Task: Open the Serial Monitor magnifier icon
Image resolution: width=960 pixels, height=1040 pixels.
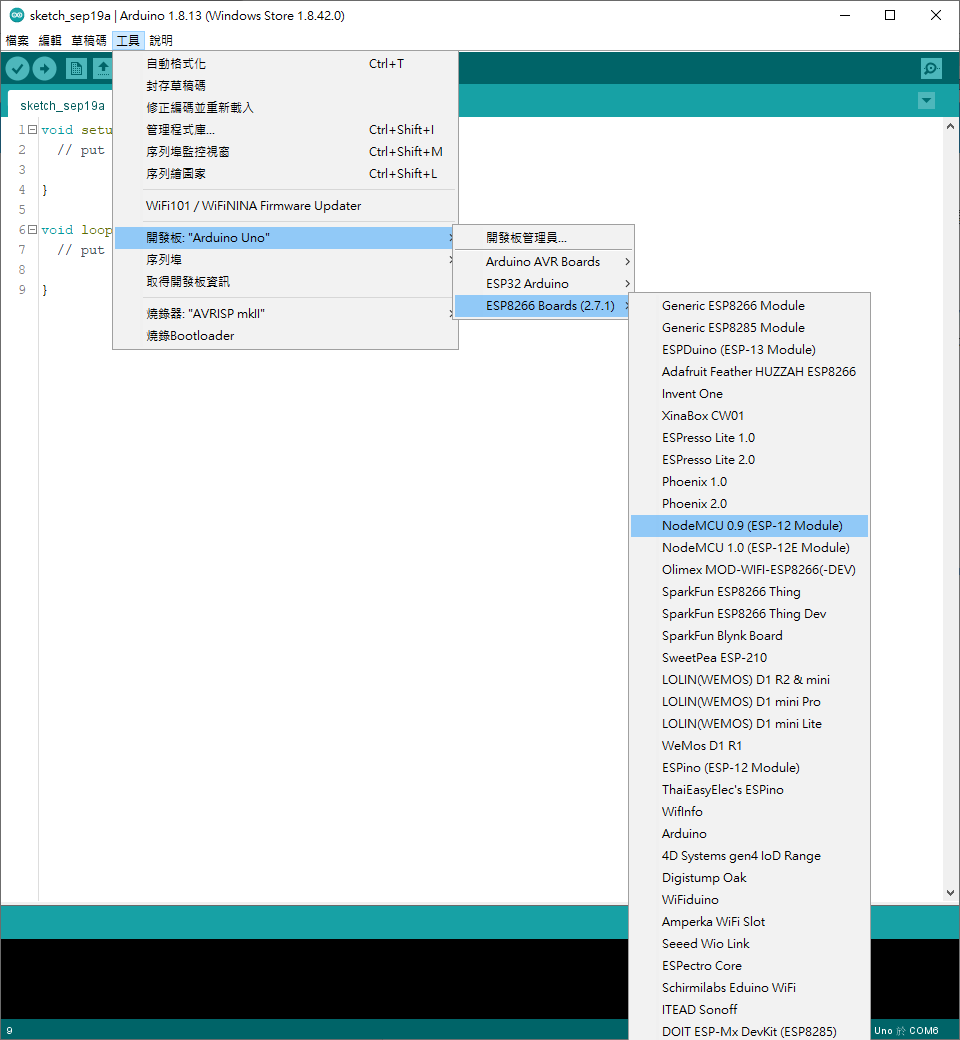Action: click(x=931, y=68)
